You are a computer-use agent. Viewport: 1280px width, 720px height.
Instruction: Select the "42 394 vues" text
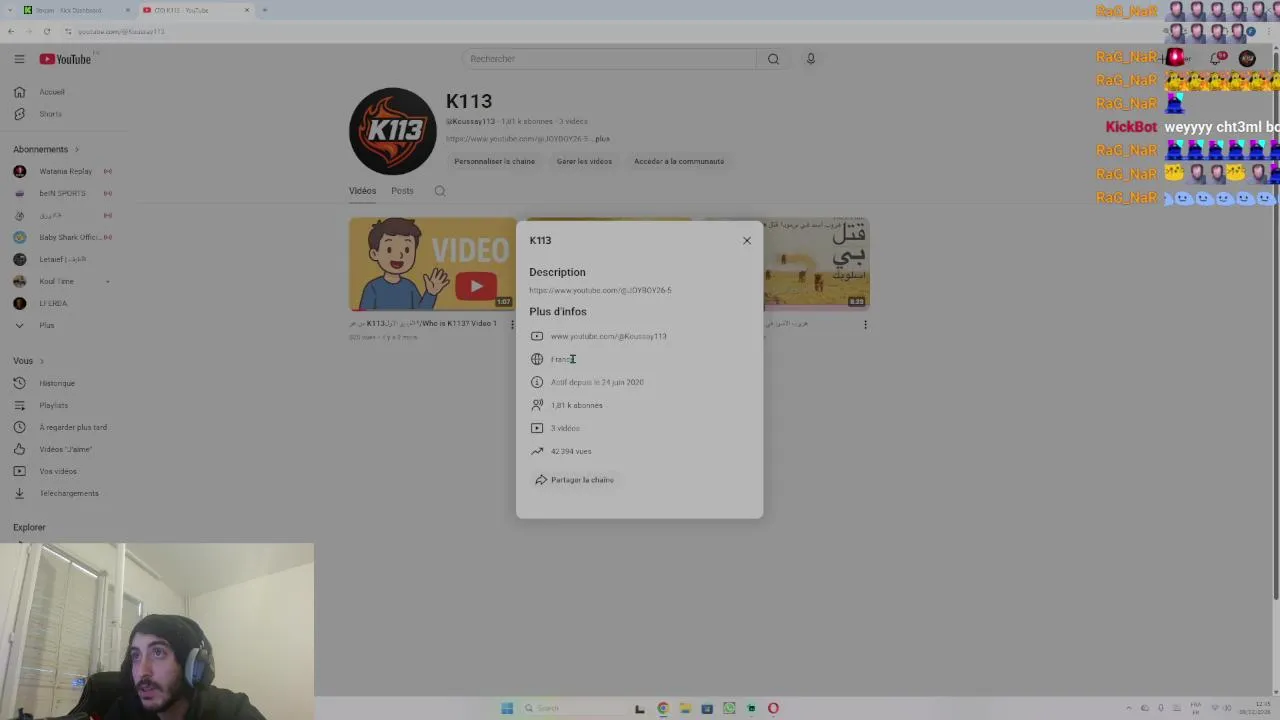[x=571, y=451]
